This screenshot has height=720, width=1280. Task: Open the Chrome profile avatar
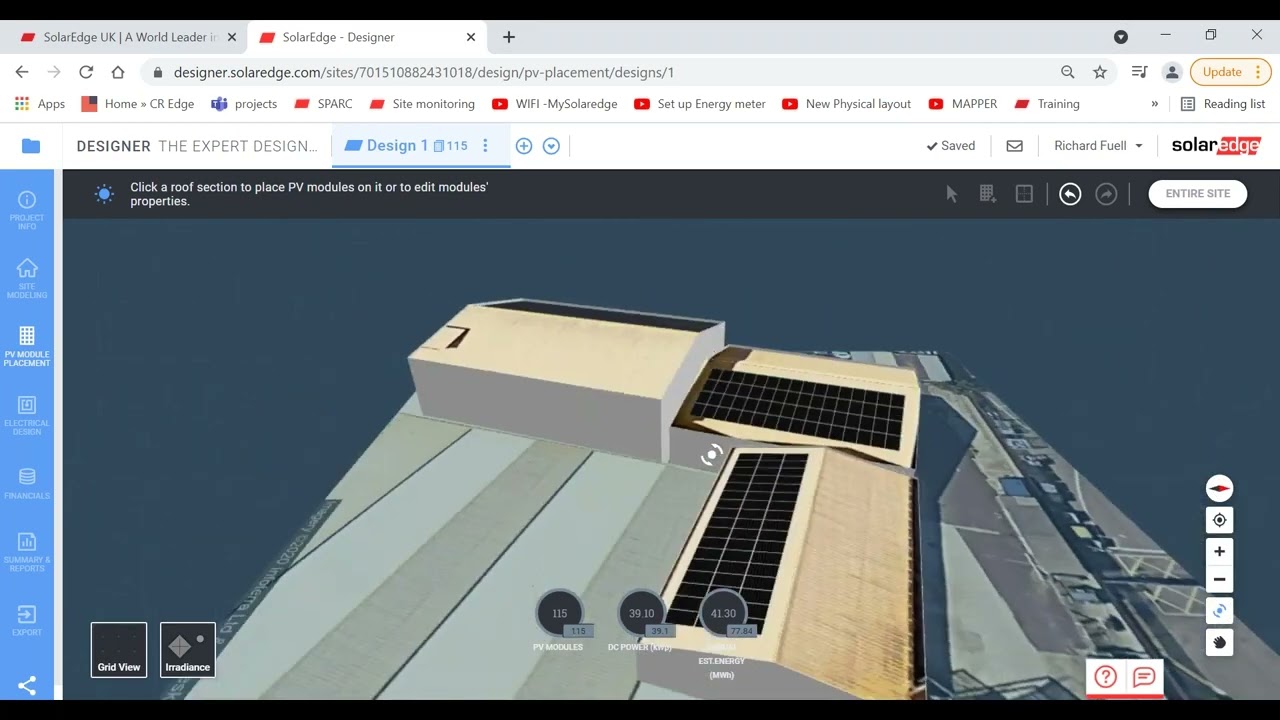[1172, 72]
